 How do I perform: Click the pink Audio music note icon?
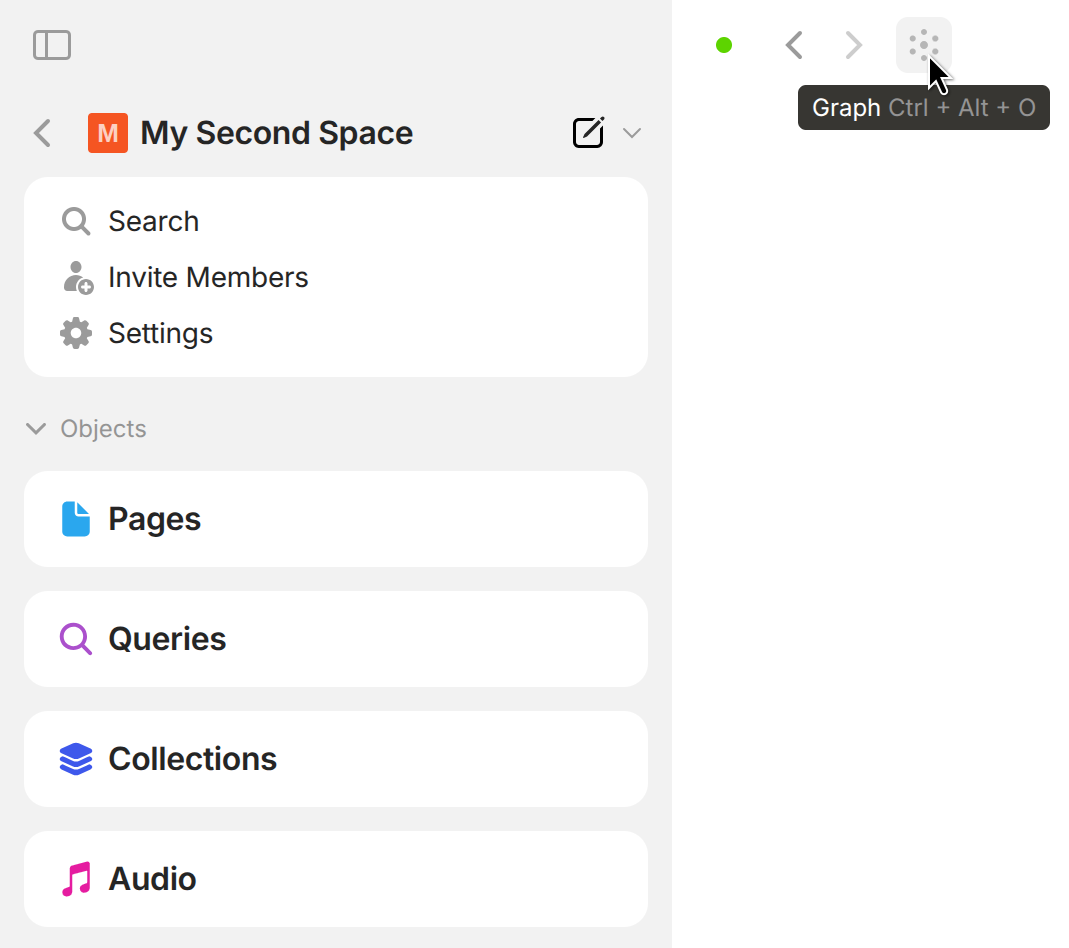click(x=76, y=879)
